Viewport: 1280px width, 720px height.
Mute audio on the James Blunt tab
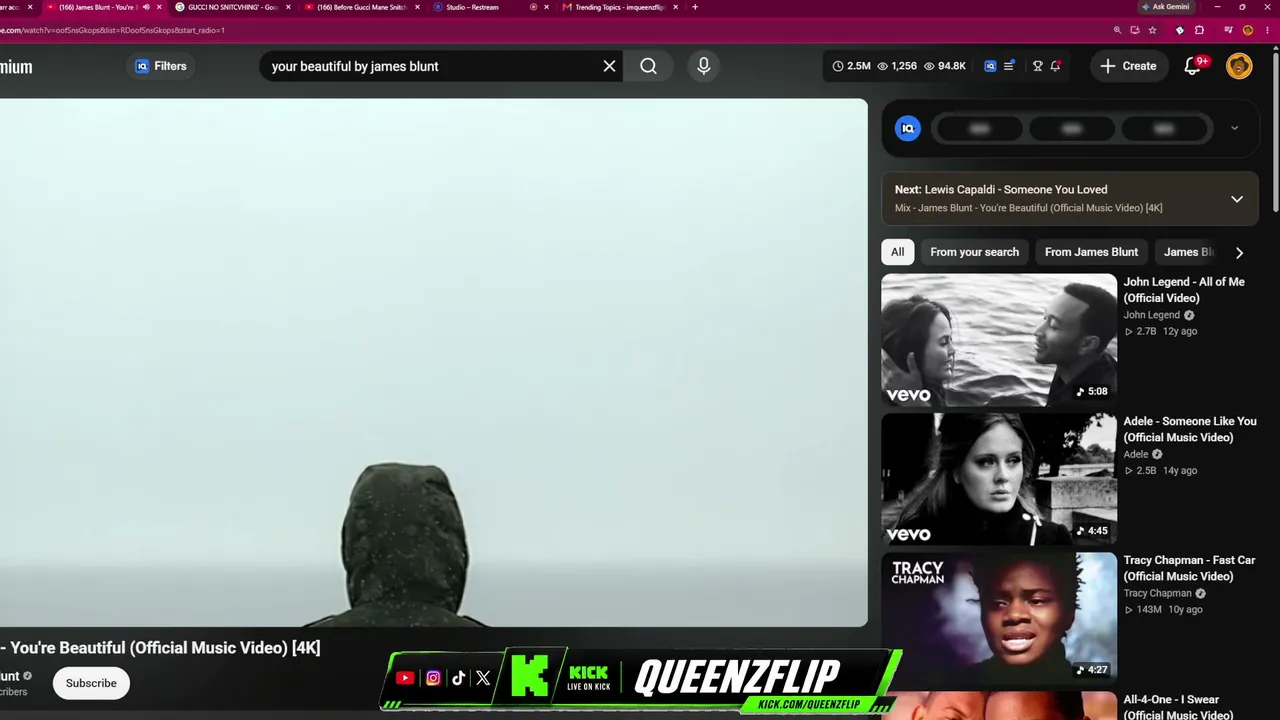[x=146, y=7]
